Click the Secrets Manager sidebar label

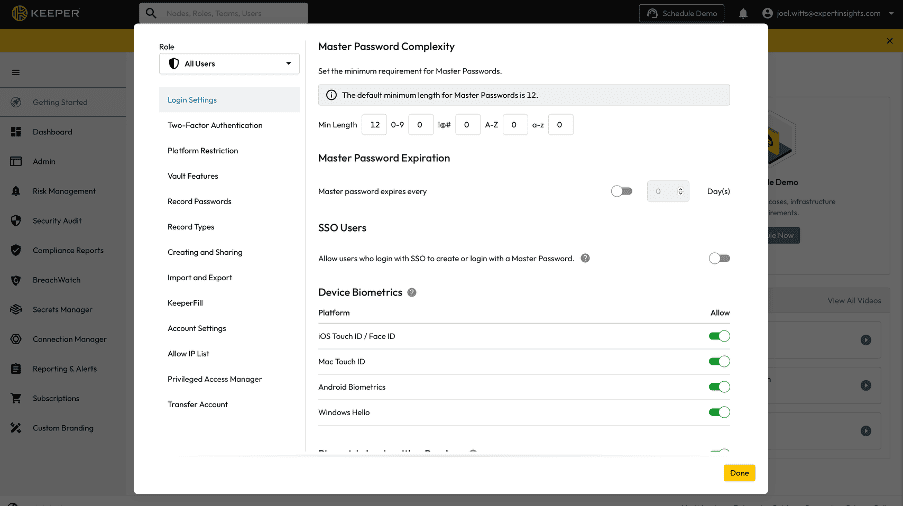[x=62, y=309]
